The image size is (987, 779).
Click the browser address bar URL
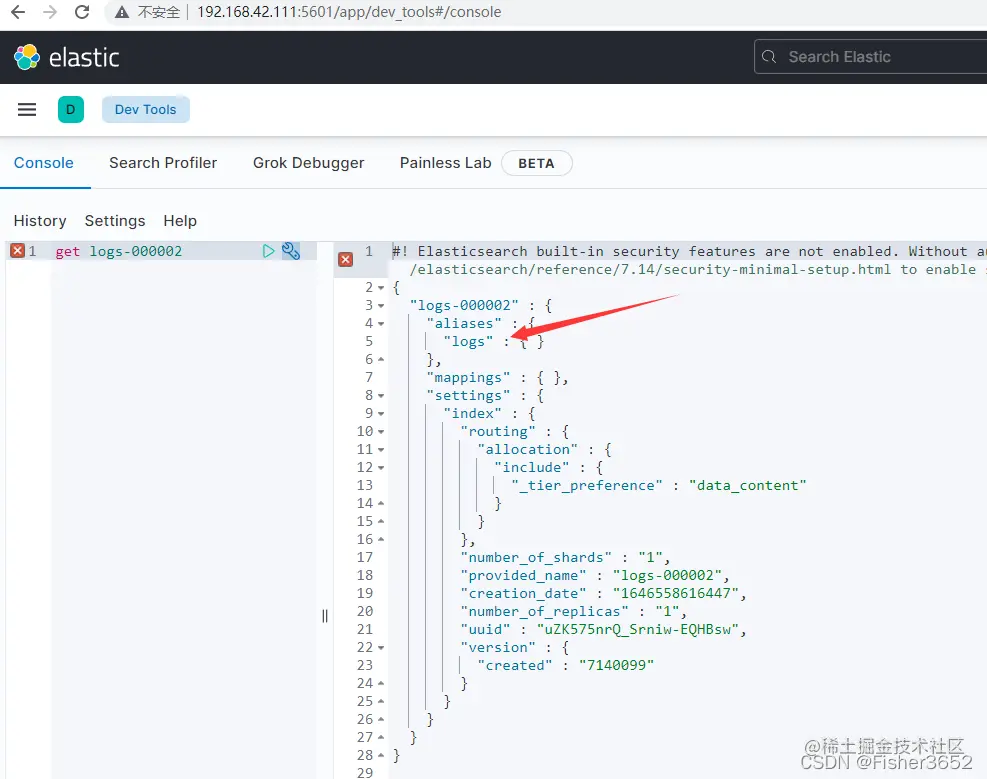349,12
